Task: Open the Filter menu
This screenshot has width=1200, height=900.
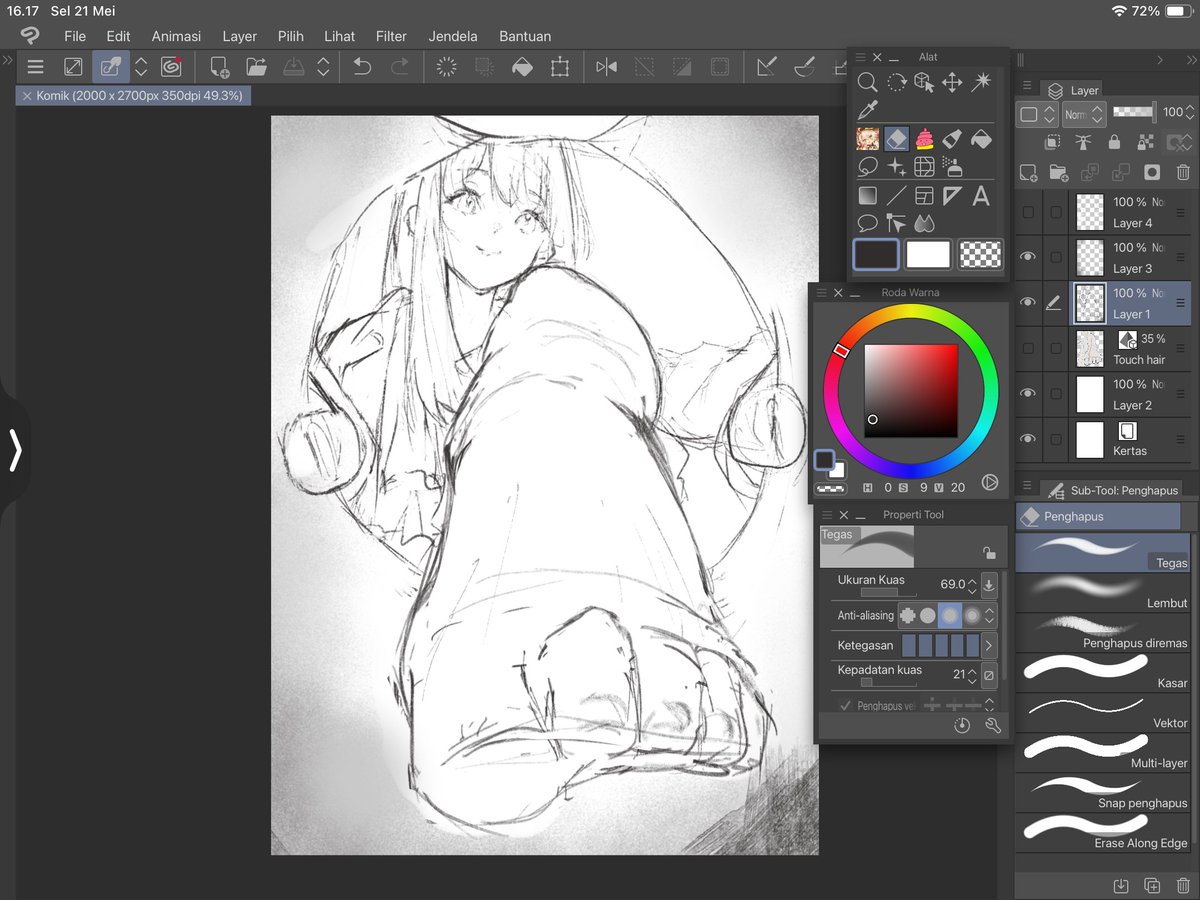Action: pyautogui.click(x=391, y=36)
